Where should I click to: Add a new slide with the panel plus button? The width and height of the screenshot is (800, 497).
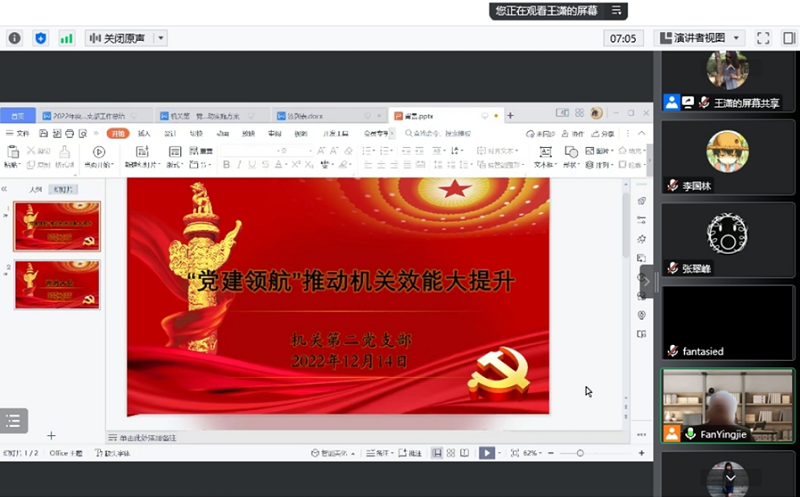click(51, 435)
